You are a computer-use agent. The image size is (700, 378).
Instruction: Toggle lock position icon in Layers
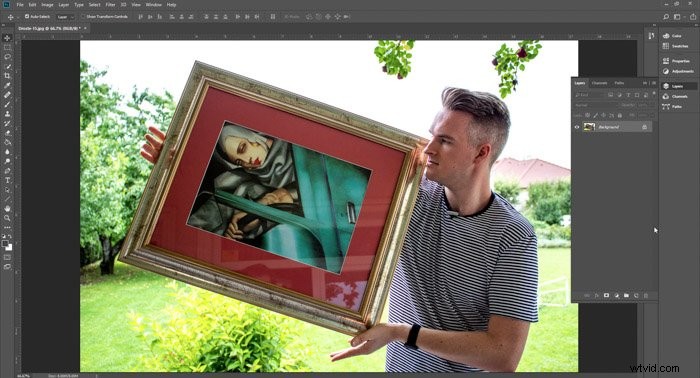604,115
